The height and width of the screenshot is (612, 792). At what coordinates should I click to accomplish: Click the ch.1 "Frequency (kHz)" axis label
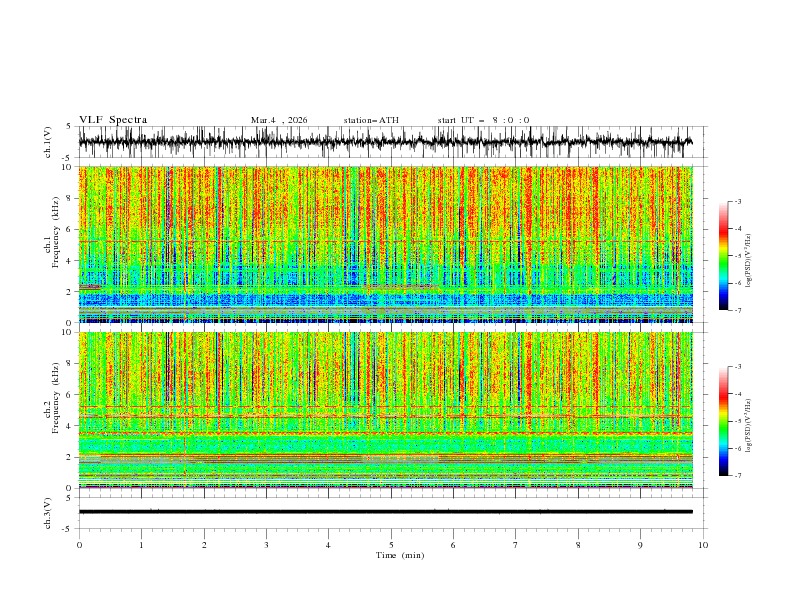pos(56,232)
